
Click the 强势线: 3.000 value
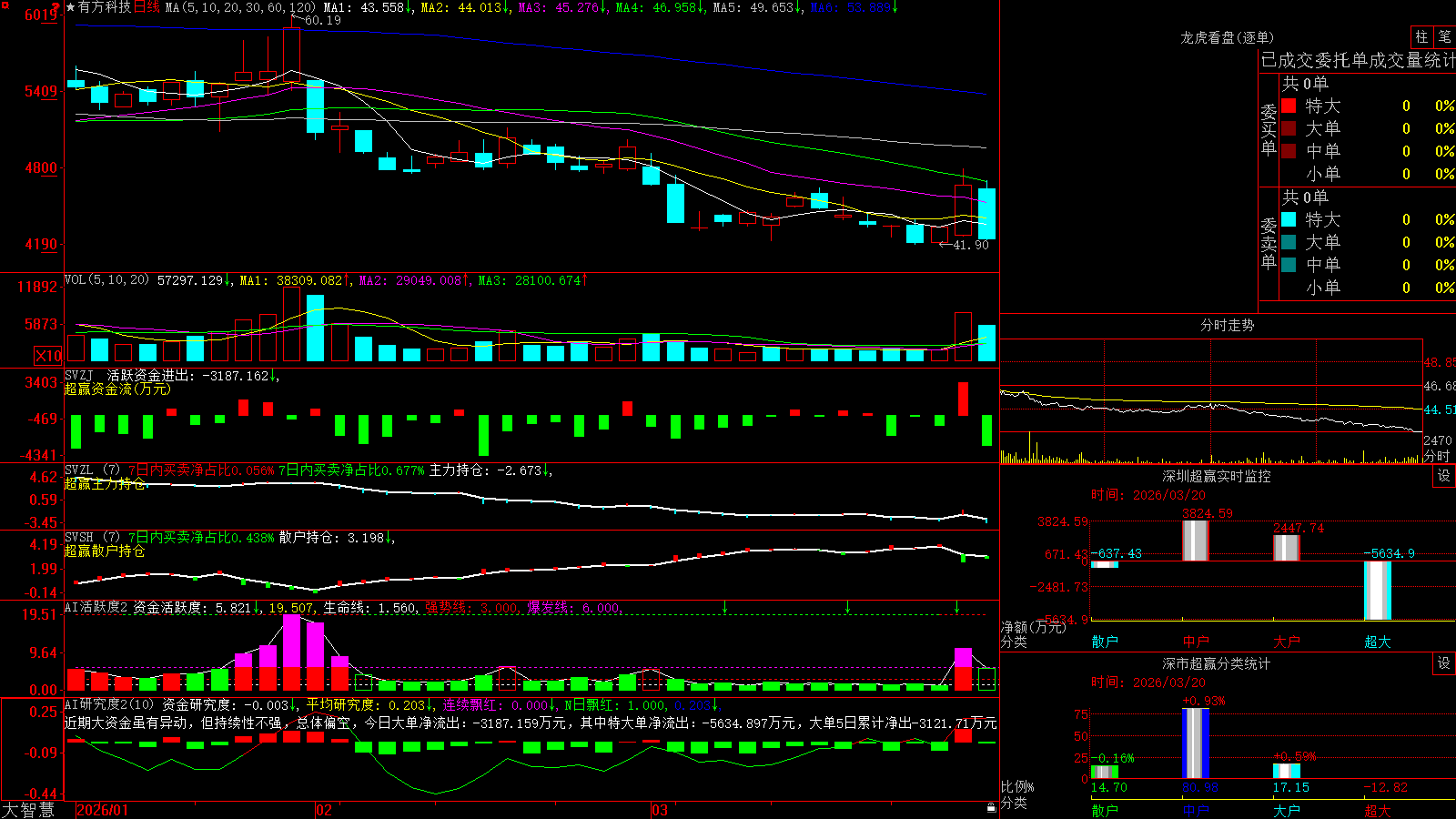point(471,608)
